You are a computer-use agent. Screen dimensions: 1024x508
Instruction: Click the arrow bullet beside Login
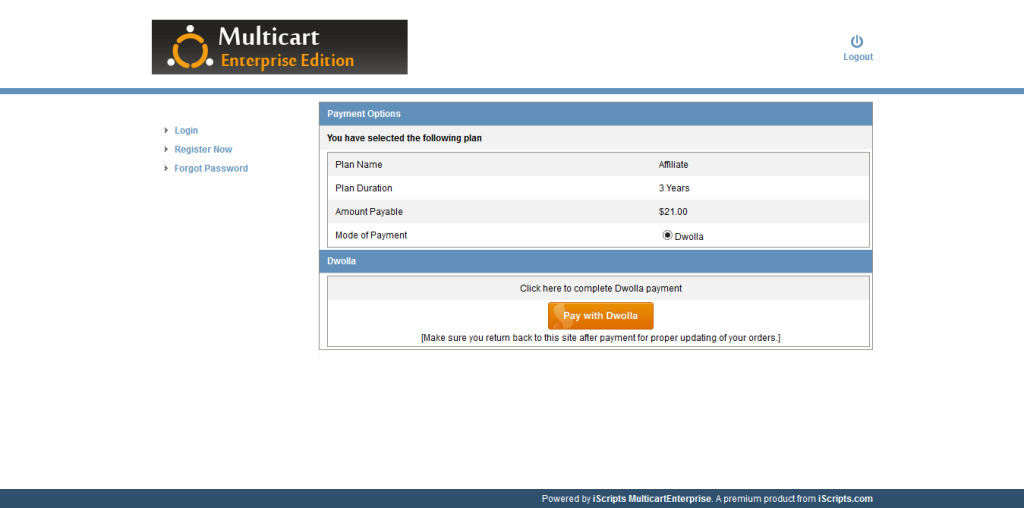(166, 130)
